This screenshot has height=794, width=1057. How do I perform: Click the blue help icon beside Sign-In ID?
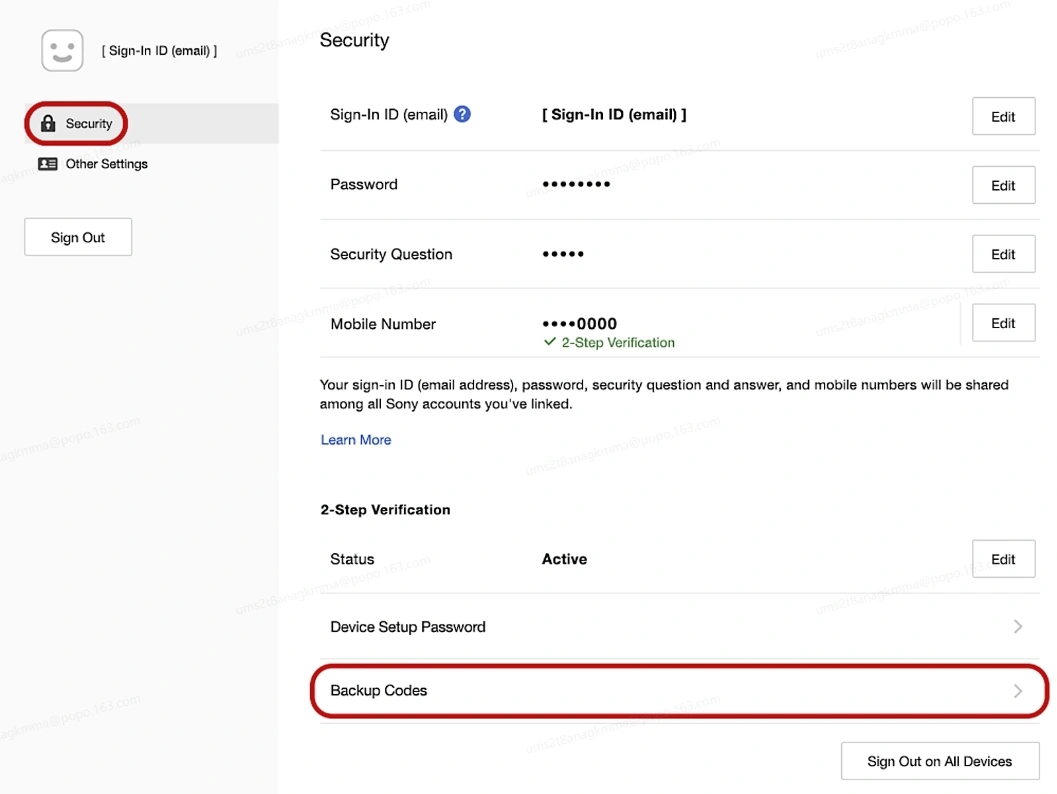[x=462, y=114]
